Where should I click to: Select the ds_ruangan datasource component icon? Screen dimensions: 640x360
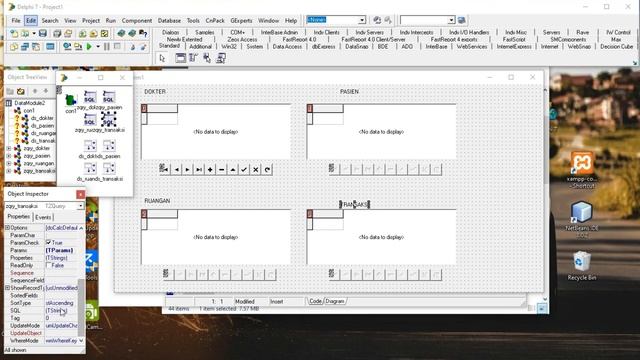[90, 168]
